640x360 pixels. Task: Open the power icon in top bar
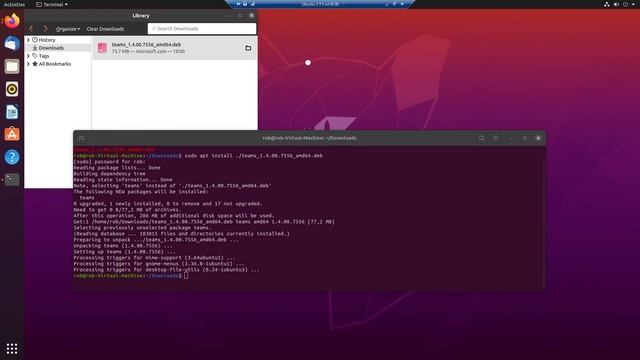[x=625, y=4]
